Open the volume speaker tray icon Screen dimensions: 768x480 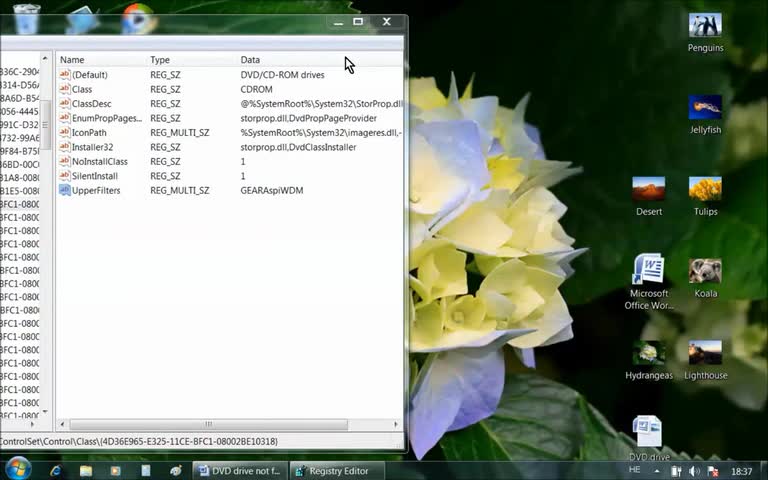pyautogui.click(x=694, y=471)
